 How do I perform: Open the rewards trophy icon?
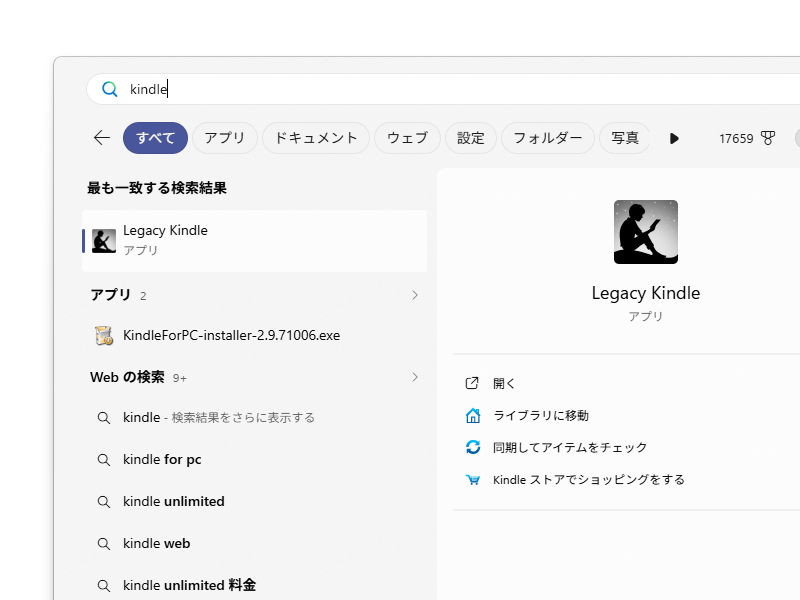(768, 138)
